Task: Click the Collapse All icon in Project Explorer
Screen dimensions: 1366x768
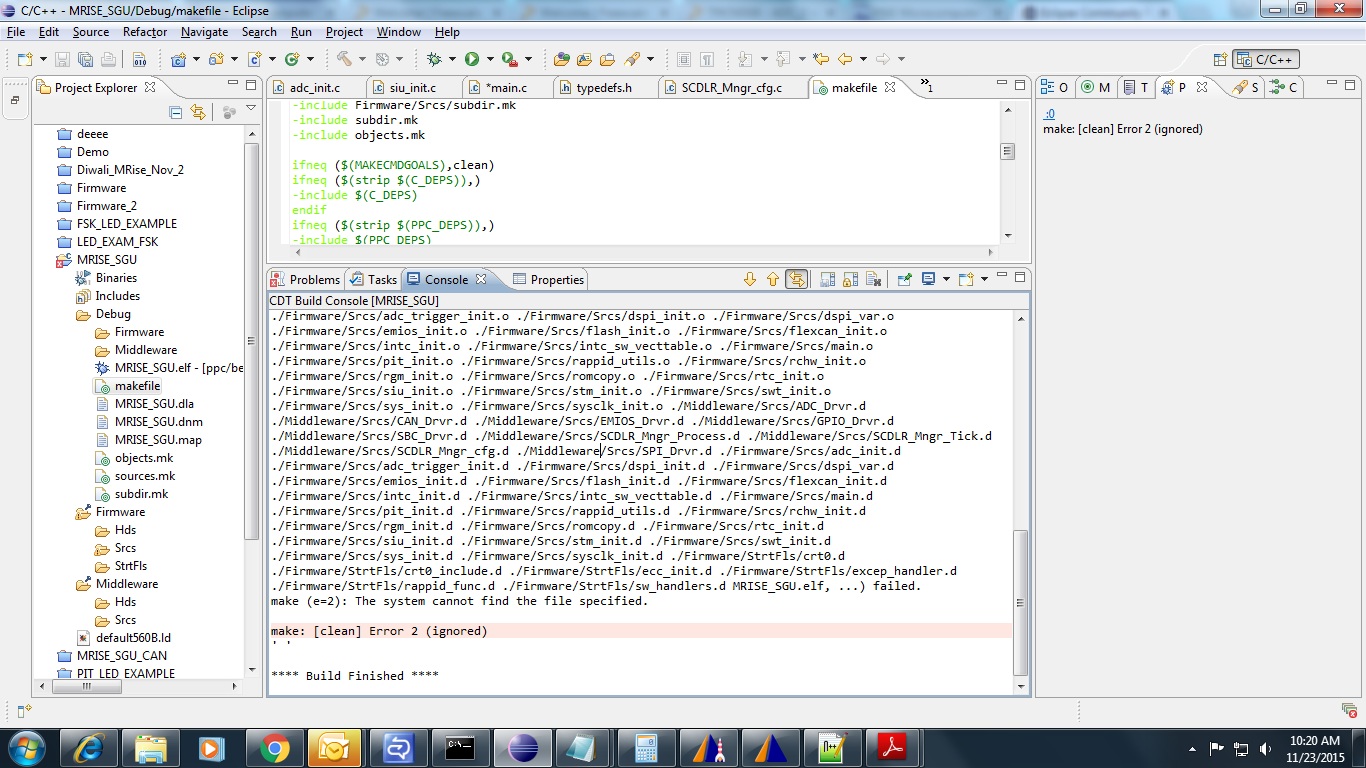Action: (176, 112)
